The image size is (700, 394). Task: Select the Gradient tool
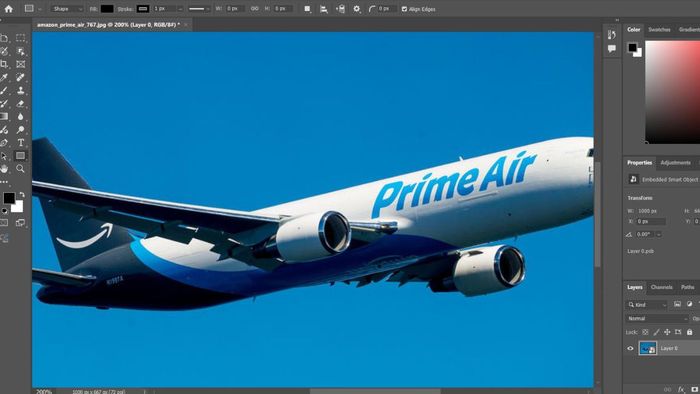pyautogui.click(x=4, y=116)
